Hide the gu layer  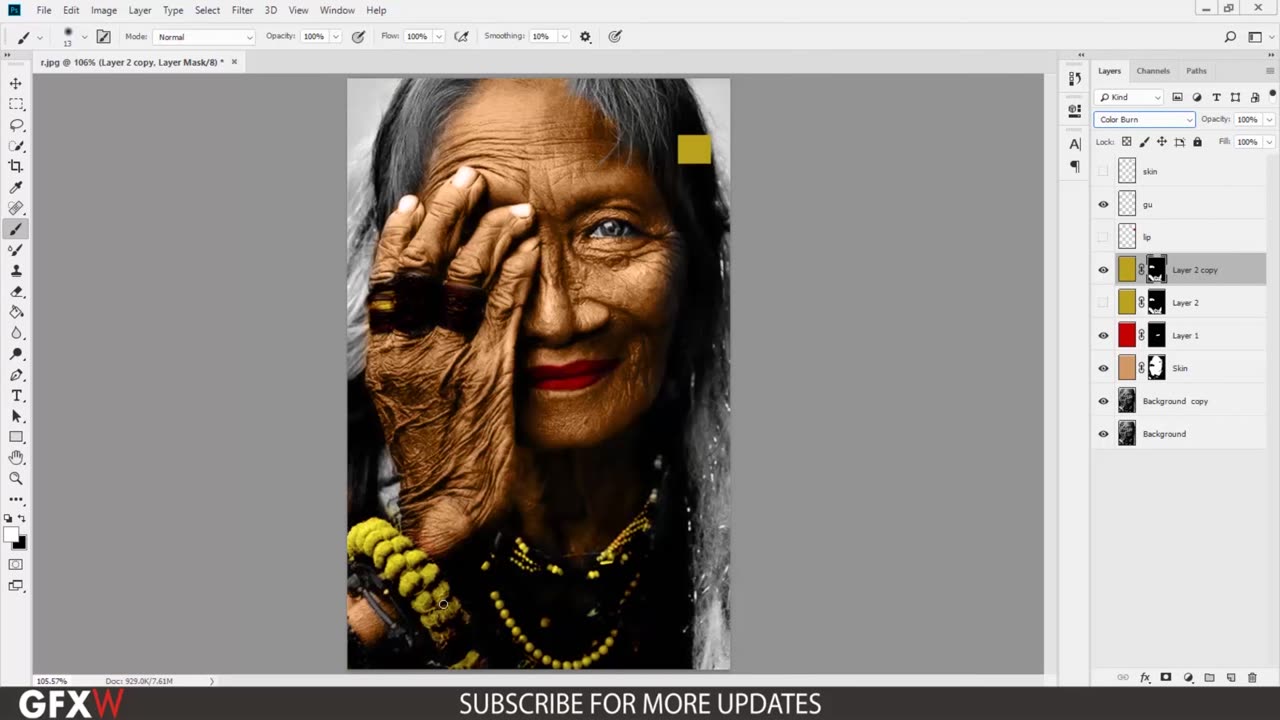click(x=1103, y=204)
